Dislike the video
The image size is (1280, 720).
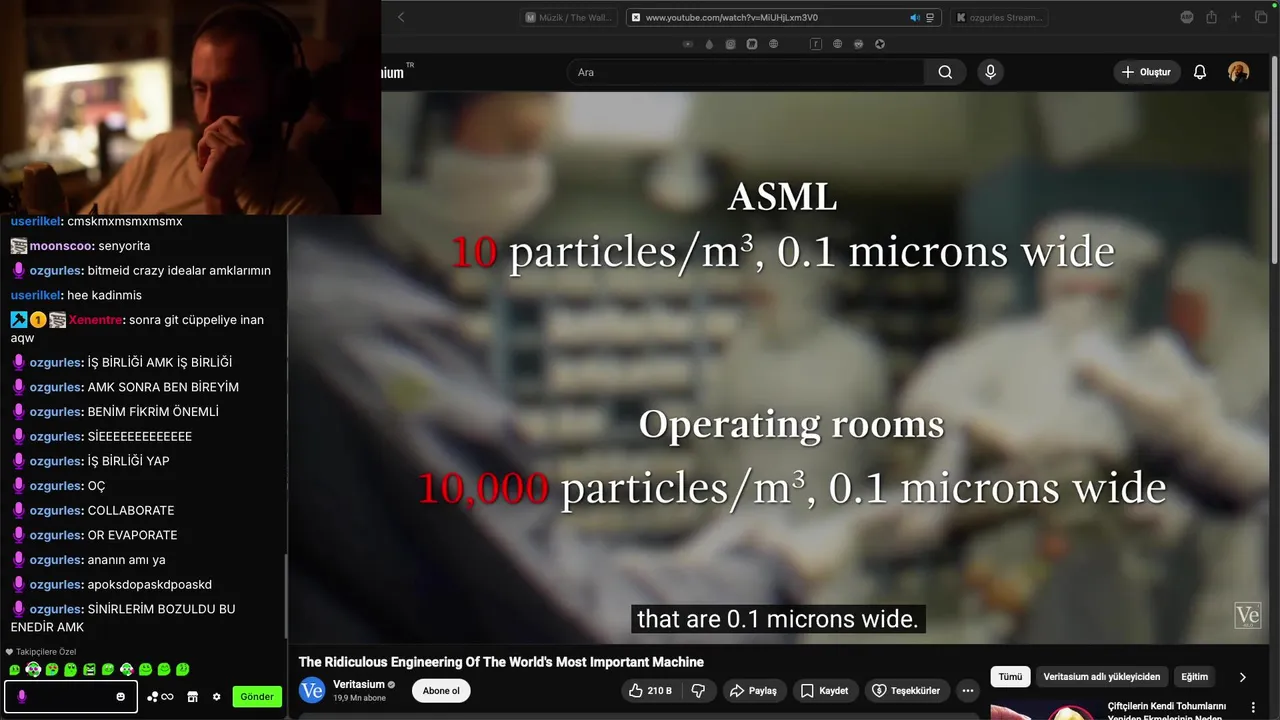click(699, 691)
